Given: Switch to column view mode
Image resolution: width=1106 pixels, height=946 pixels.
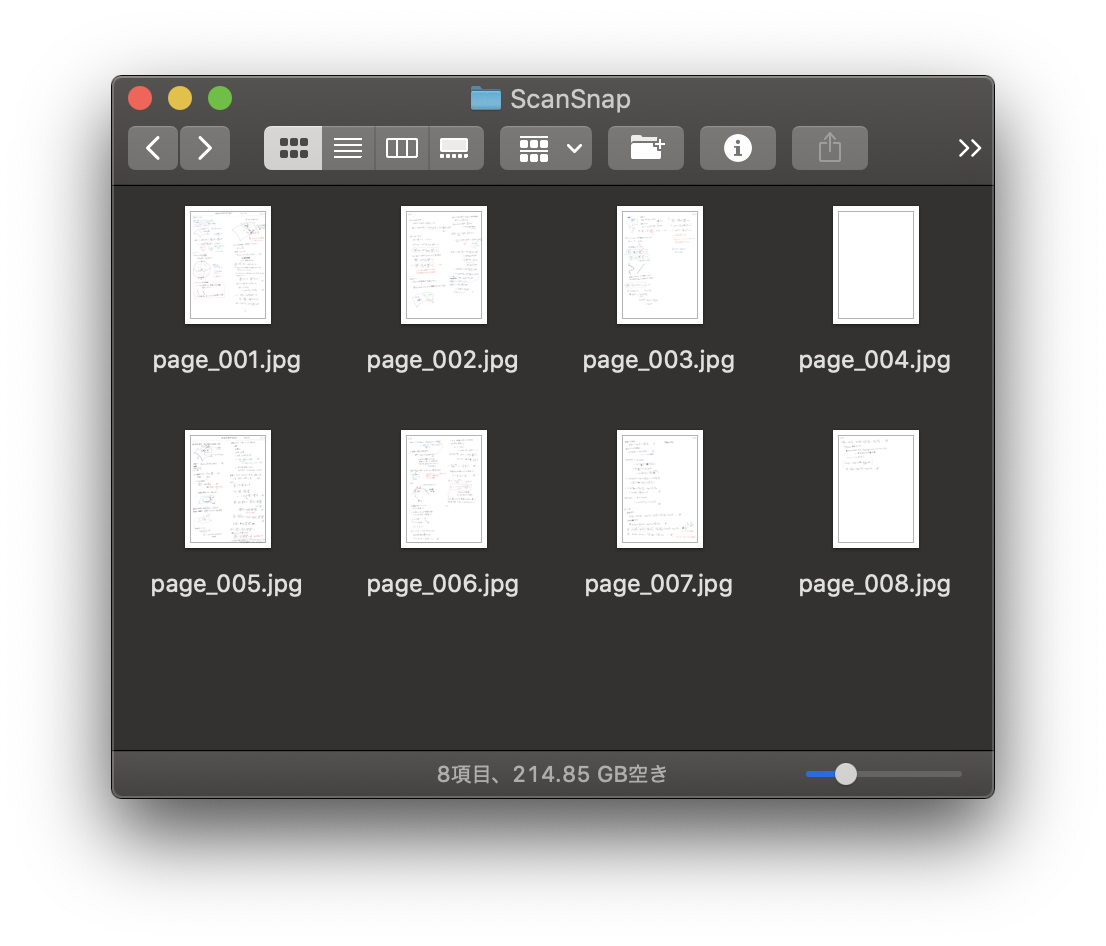Looking at the screenshot, I should [x=401, y=147].
